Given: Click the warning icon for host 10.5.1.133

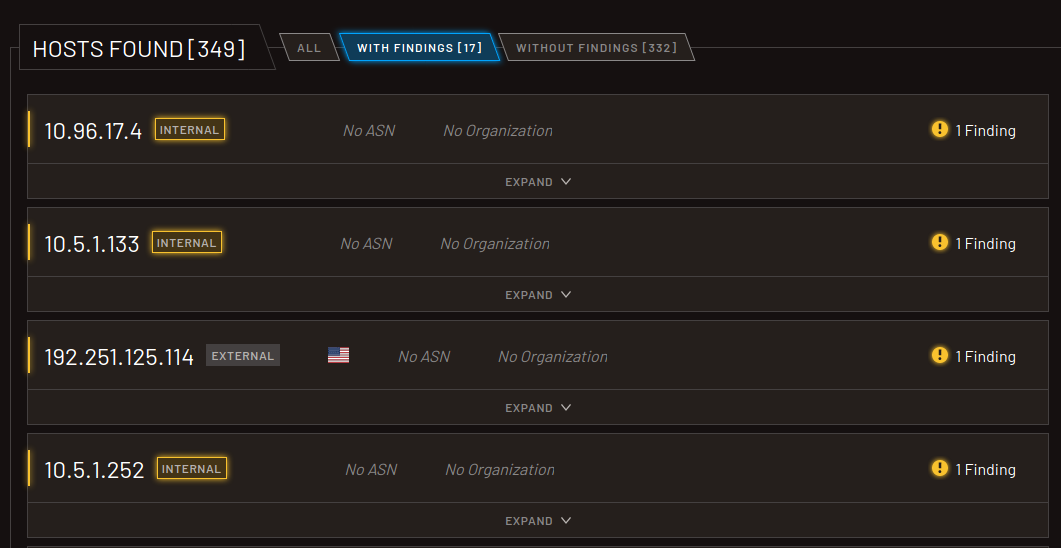Looking at the screenshot, I should [939, 243].
